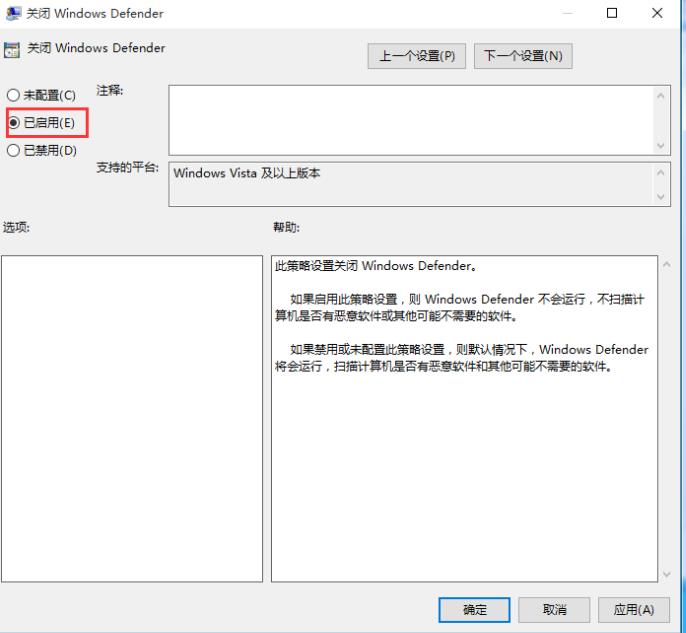This screenshot has height=633, width=686.
Task: Select the 未配置(C) radio option
Action: [x=42, y=95]
